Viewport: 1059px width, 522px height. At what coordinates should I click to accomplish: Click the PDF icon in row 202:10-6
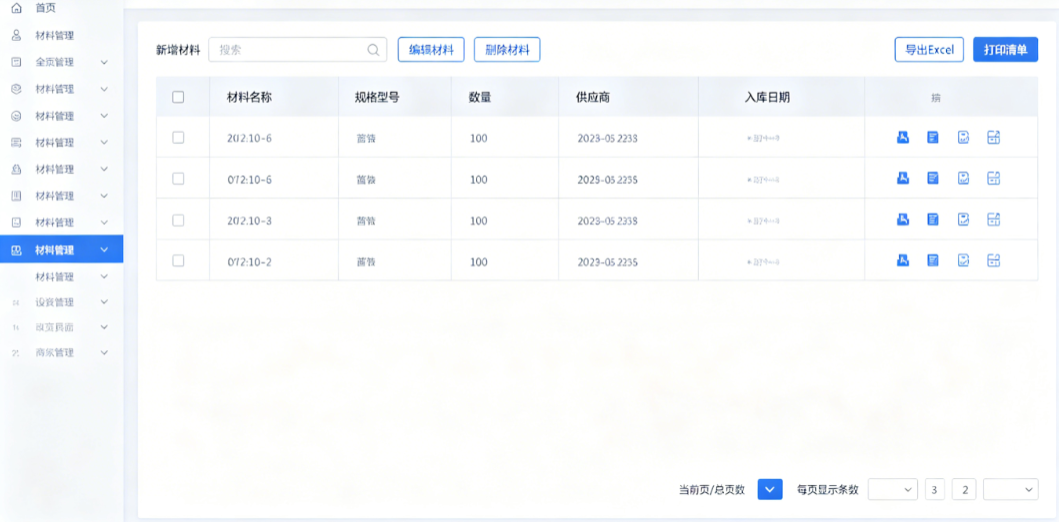coord(903,138)
